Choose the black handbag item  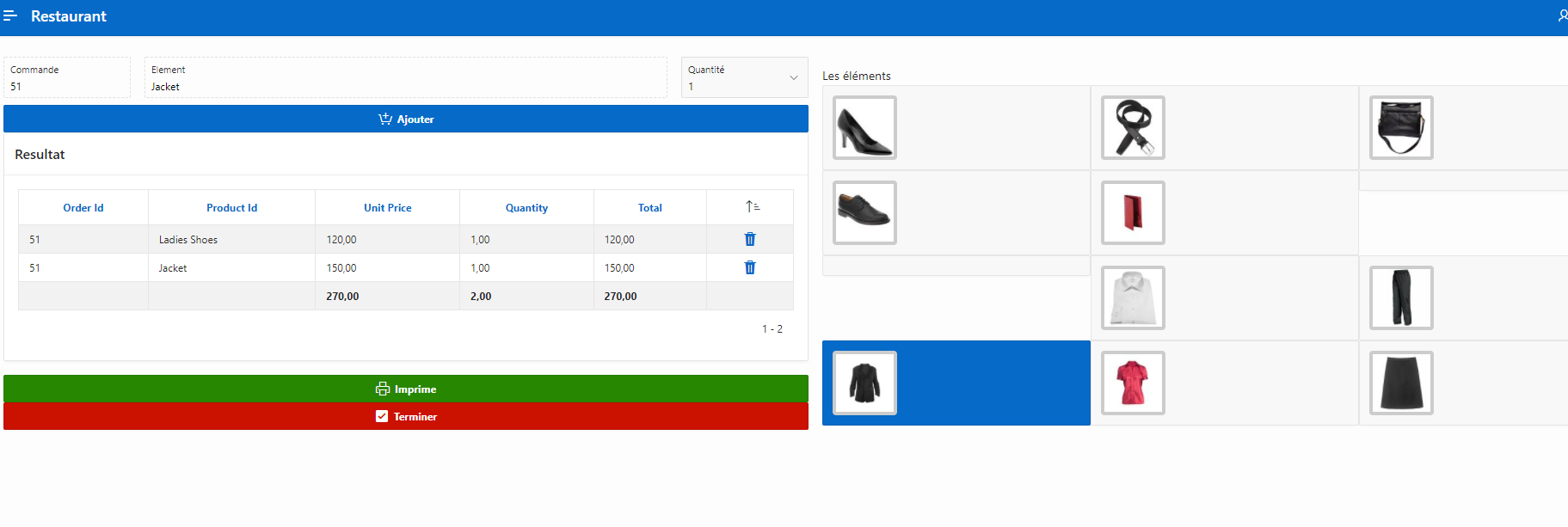click(x=1400, y=128)
